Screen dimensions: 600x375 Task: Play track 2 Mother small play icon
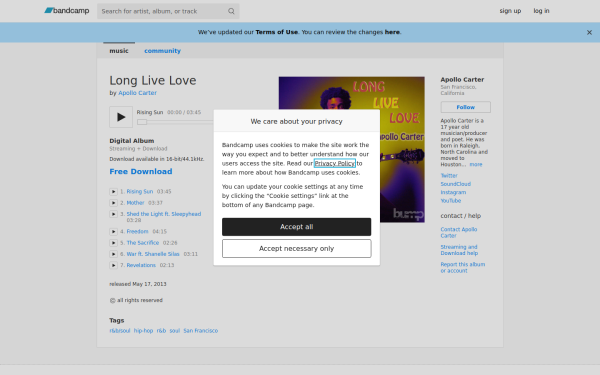113,203
